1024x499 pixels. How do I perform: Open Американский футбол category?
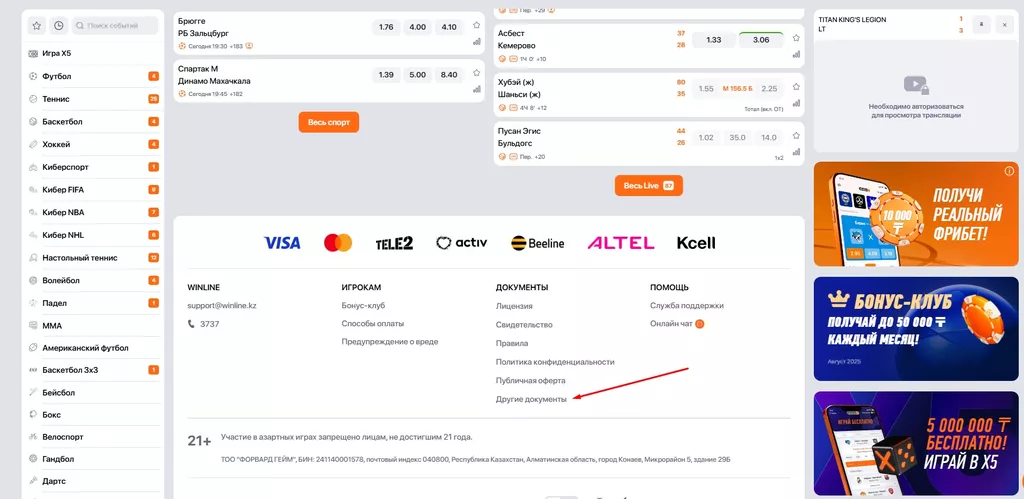point(93,348)
